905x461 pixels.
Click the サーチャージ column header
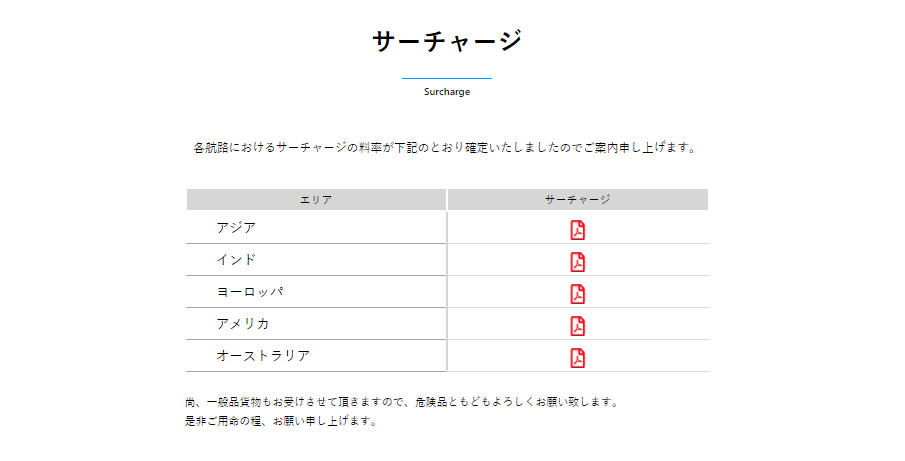click(x=578, y=200)
